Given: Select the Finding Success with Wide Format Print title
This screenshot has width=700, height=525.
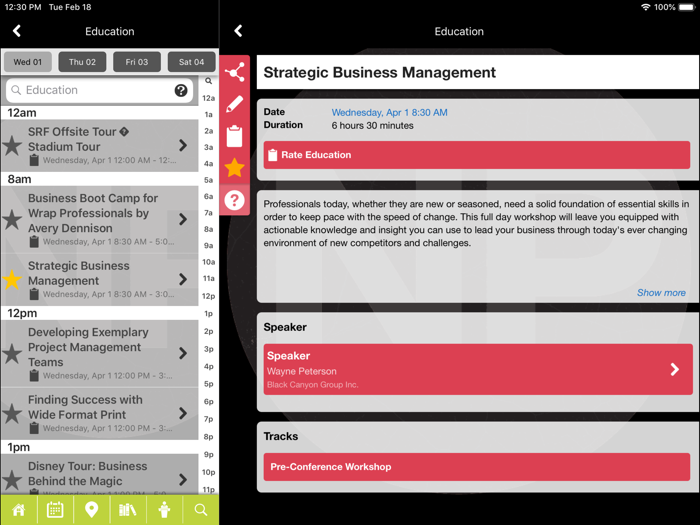Looking at the screenshot, I should (85, 407).
